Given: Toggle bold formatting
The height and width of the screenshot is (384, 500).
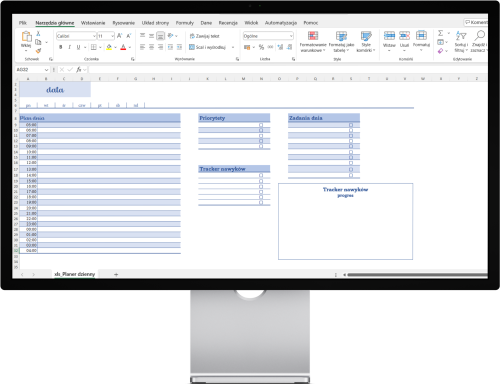Looking at the screenshot, I should [x=61, y=47].
